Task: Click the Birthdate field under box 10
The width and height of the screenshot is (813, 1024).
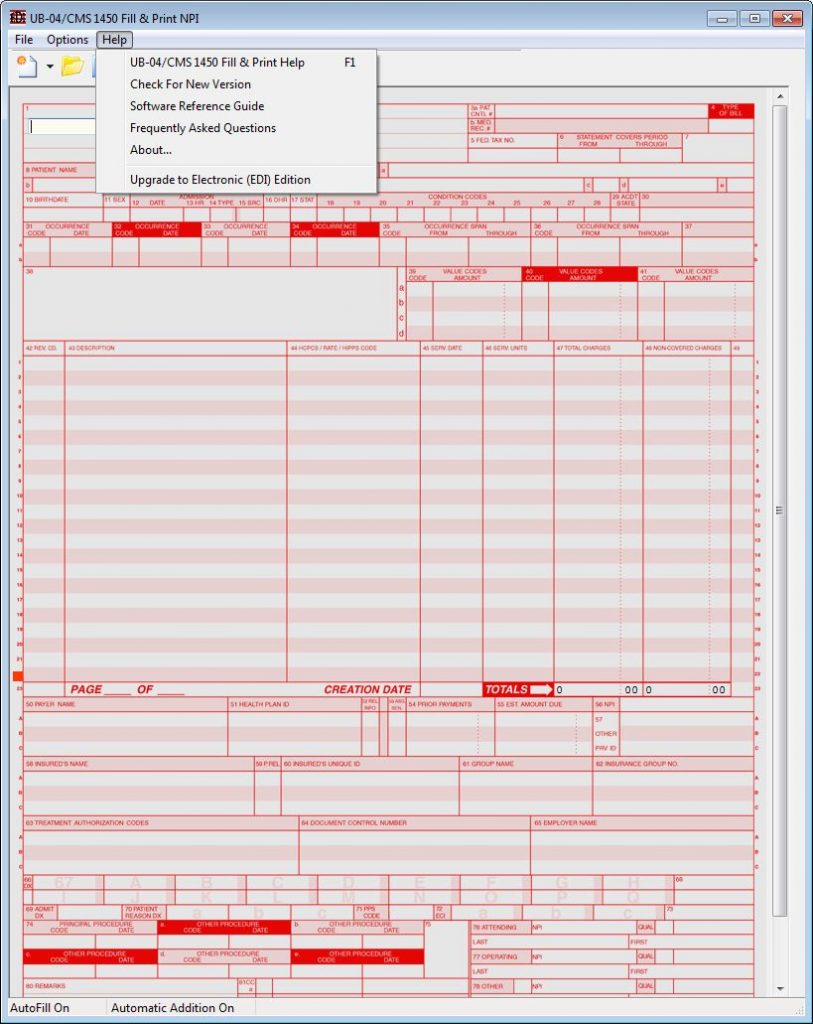Action: coord(63,214)
